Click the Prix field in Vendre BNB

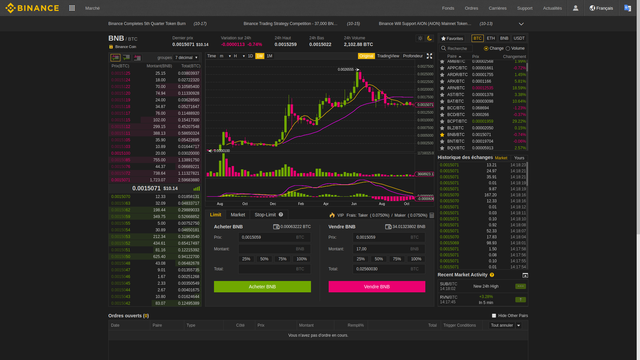(x=389, y=237)
